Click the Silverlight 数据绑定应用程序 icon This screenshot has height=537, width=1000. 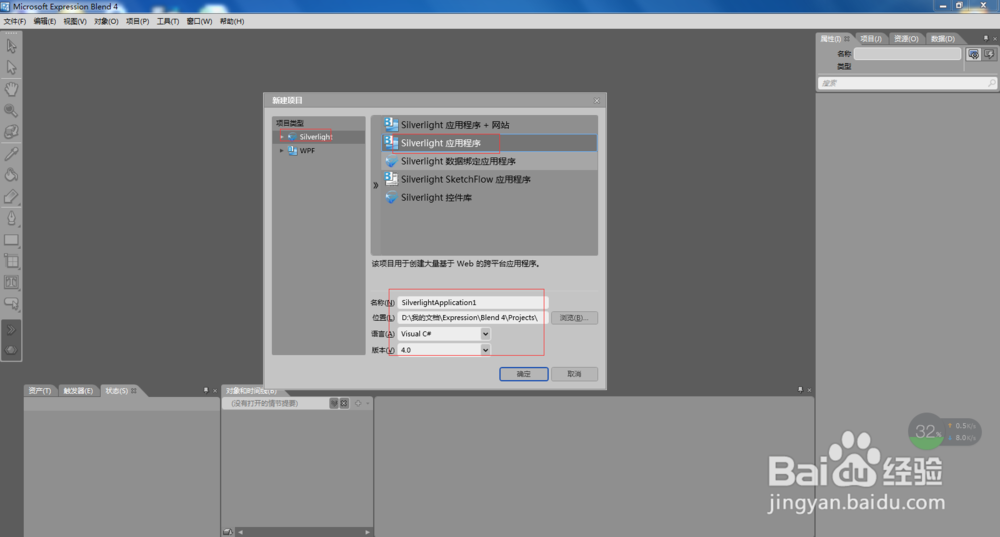point(391,161)
